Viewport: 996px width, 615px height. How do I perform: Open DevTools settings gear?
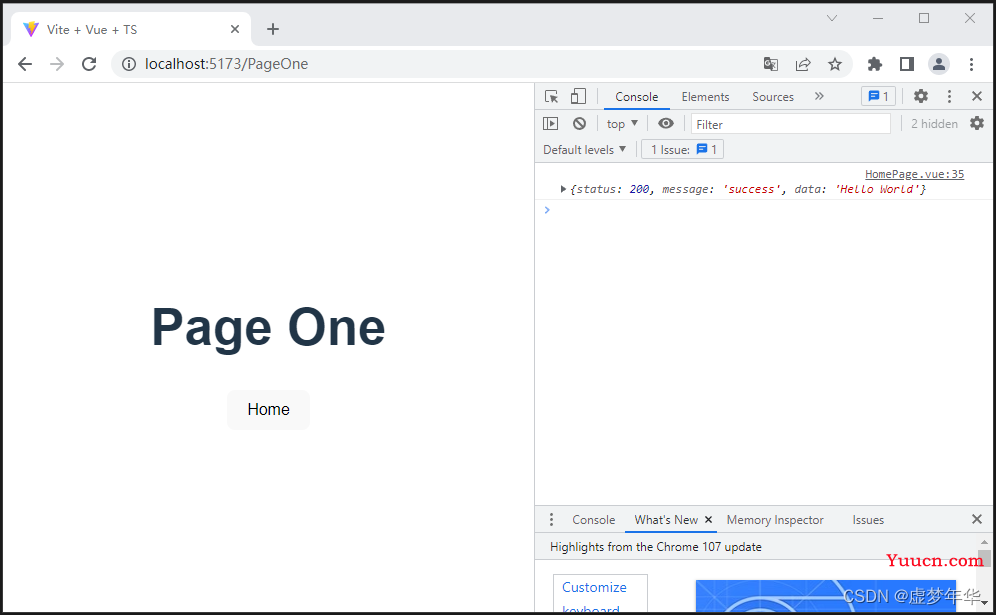921,97
